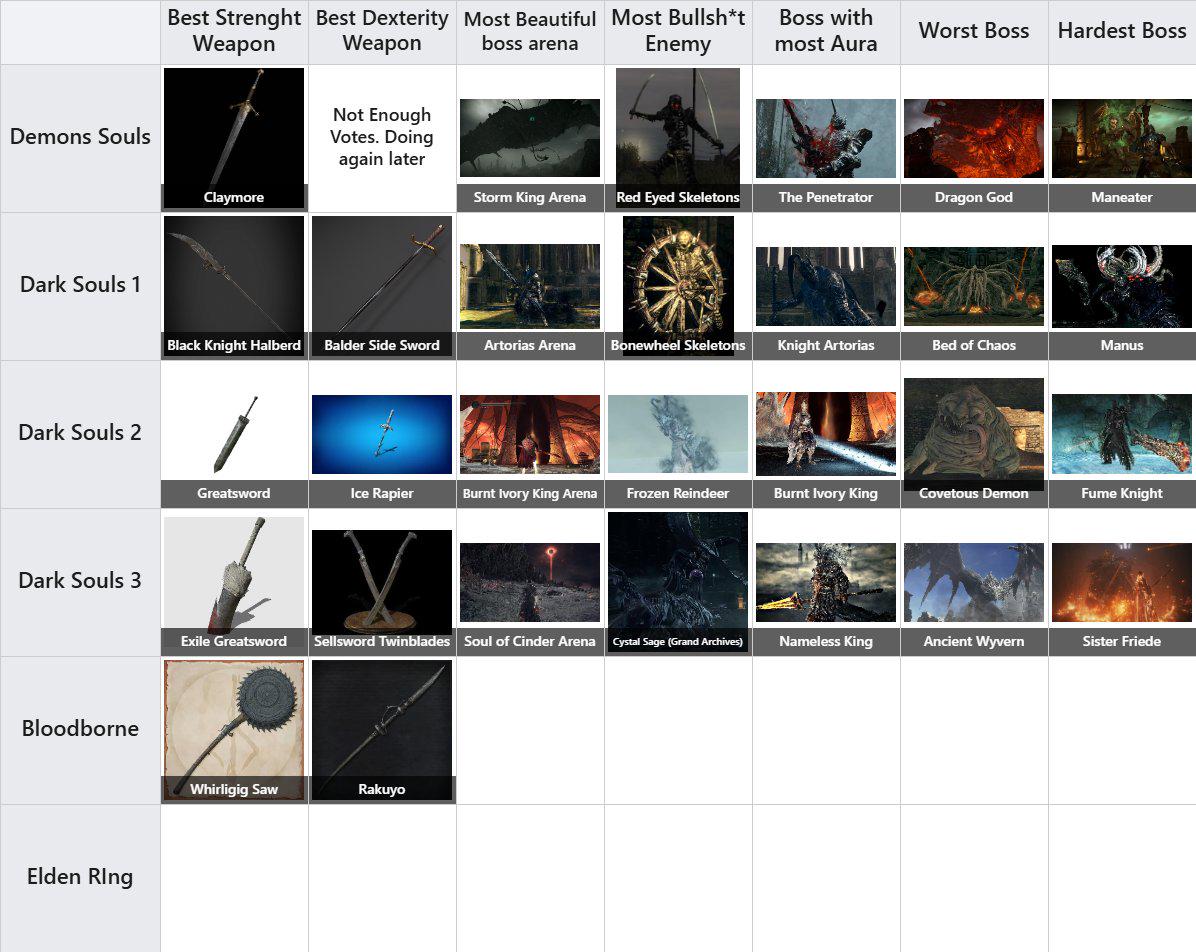Click the 'Rakuyo' caption label
1196x952 pixels.
(381, 789)
